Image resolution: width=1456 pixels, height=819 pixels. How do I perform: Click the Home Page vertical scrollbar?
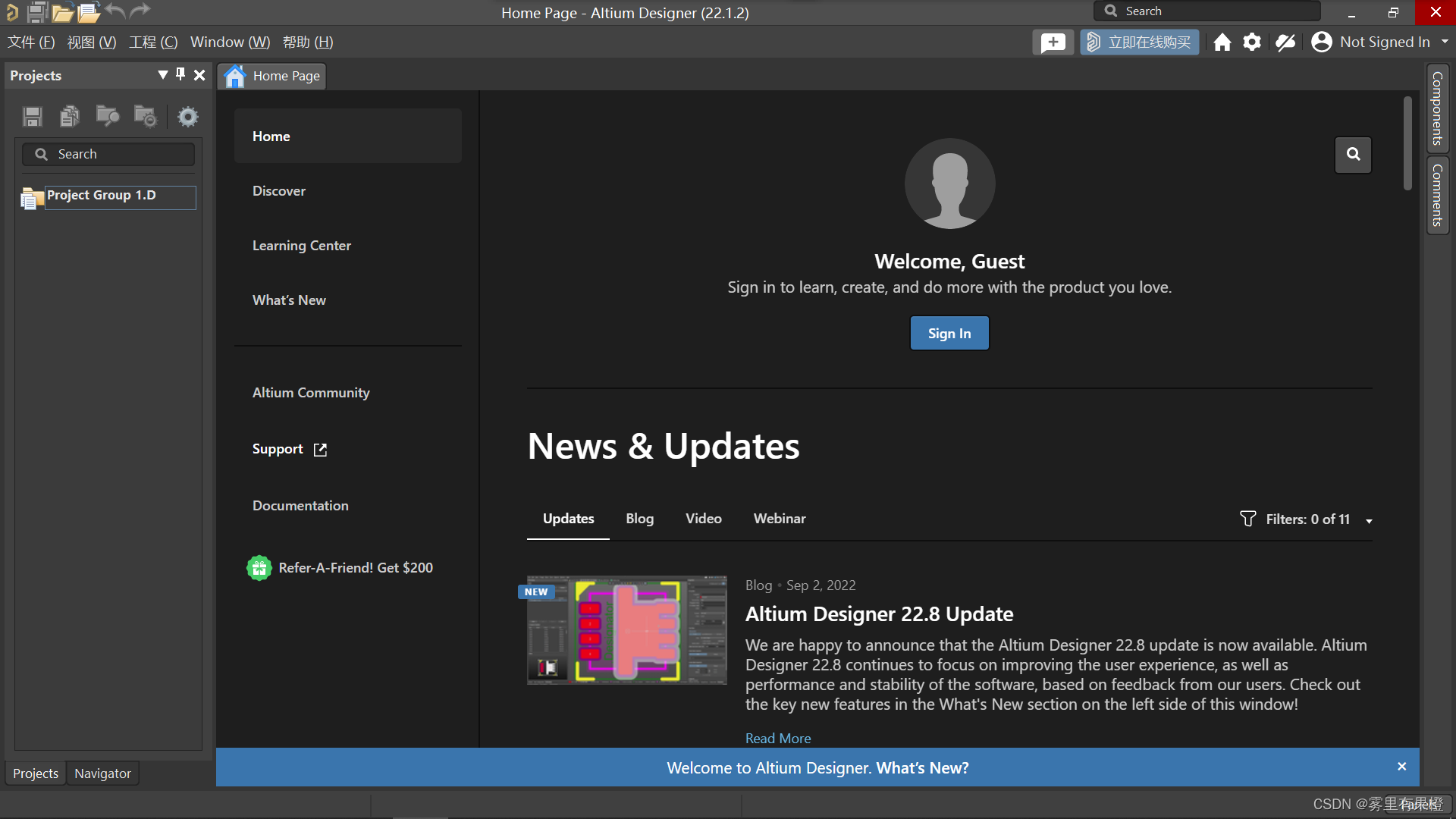pos(1407,143)
